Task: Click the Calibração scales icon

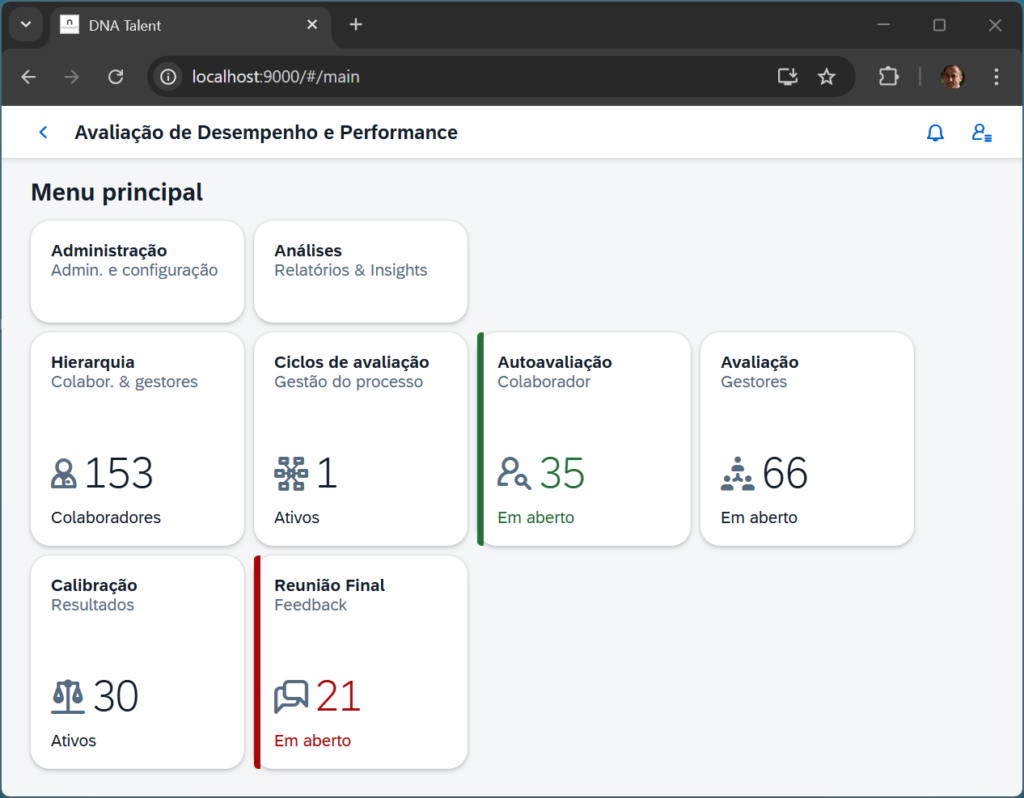Action: (x=67, y=697)
